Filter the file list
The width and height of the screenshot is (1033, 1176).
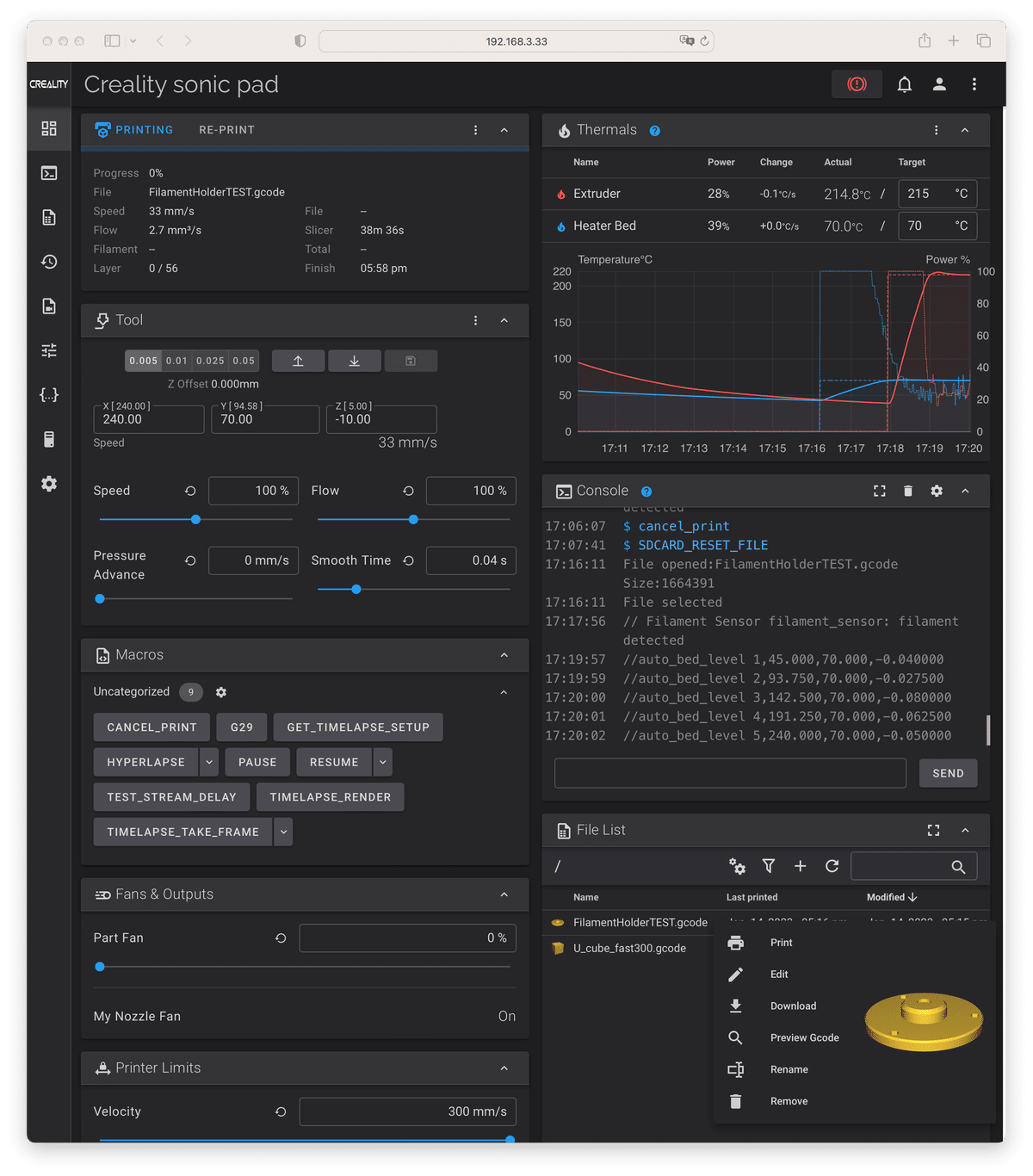pyautogui.click(x=769, y=866)
